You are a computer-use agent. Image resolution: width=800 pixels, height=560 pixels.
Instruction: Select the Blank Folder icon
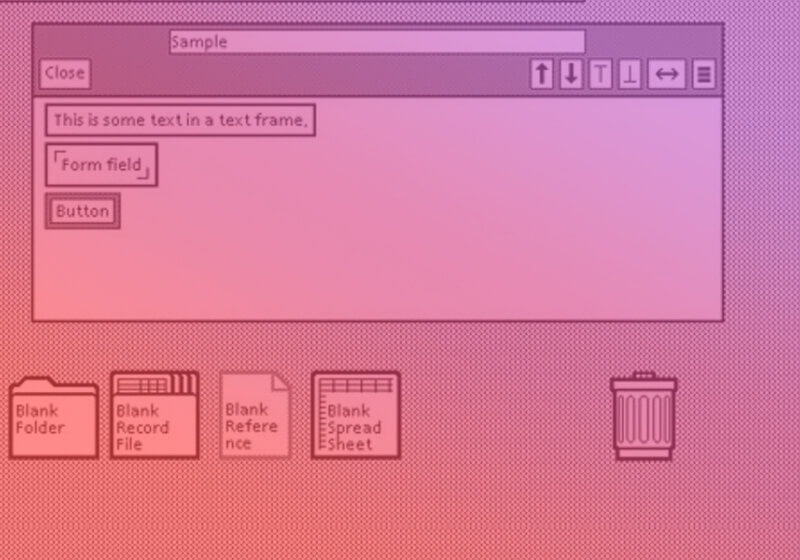(53, 417)
